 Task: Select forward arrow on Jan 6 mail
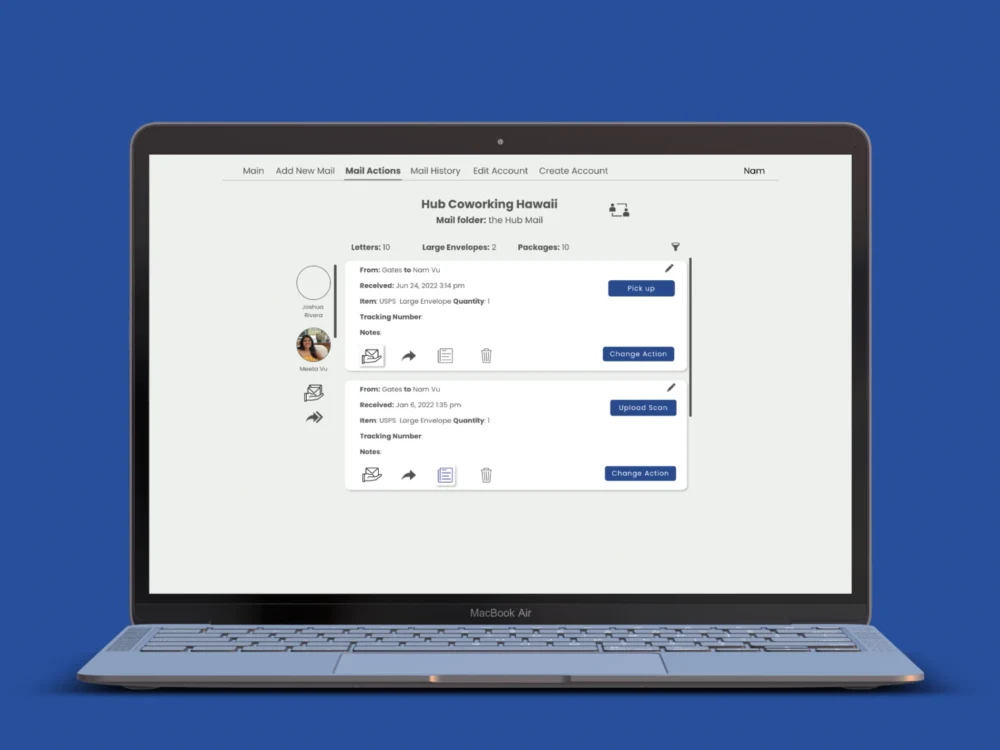pos(409,475)
